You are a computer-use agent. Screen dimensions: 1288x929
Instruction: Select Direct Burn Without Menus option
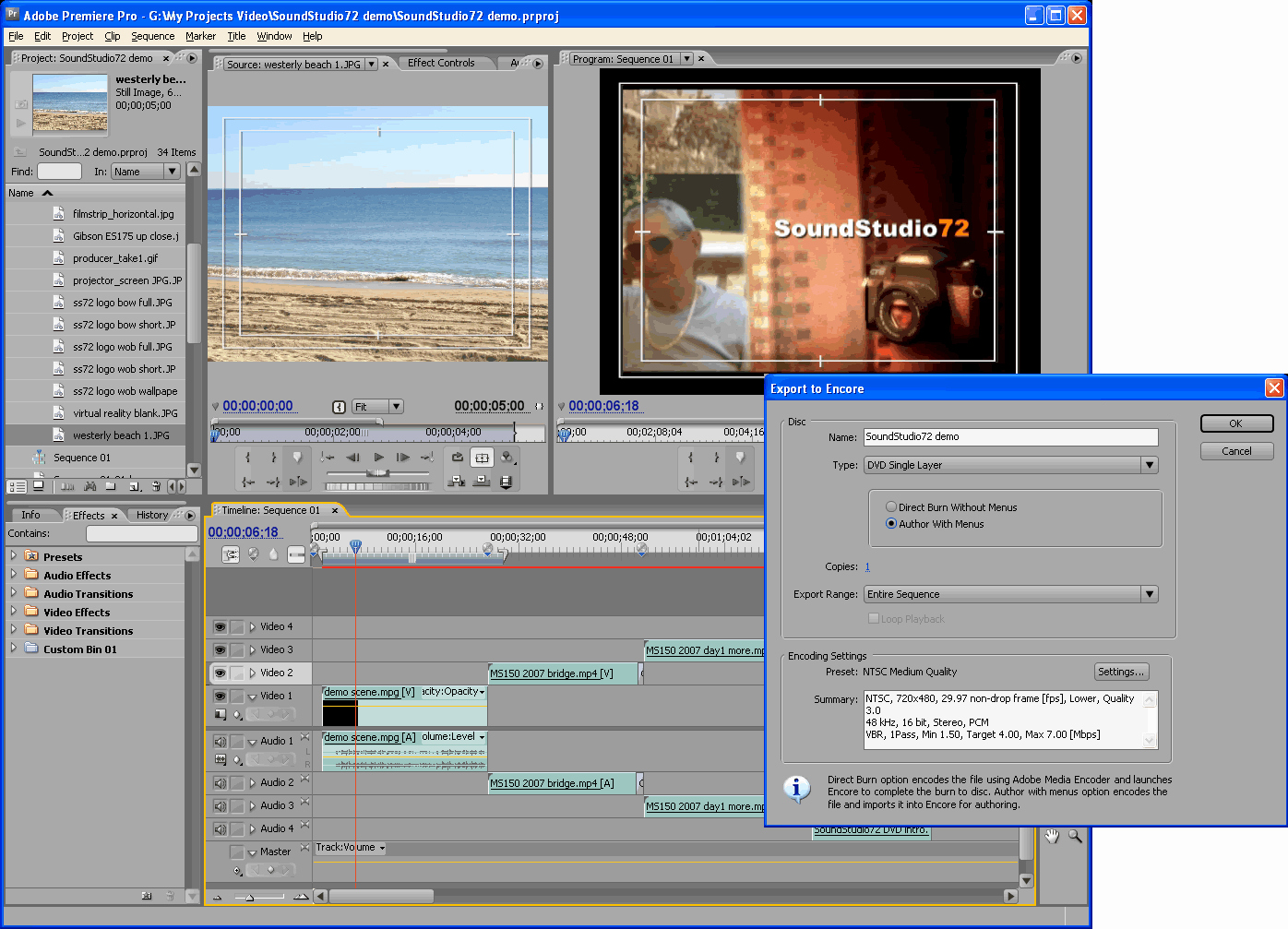(x=891, y=507)
